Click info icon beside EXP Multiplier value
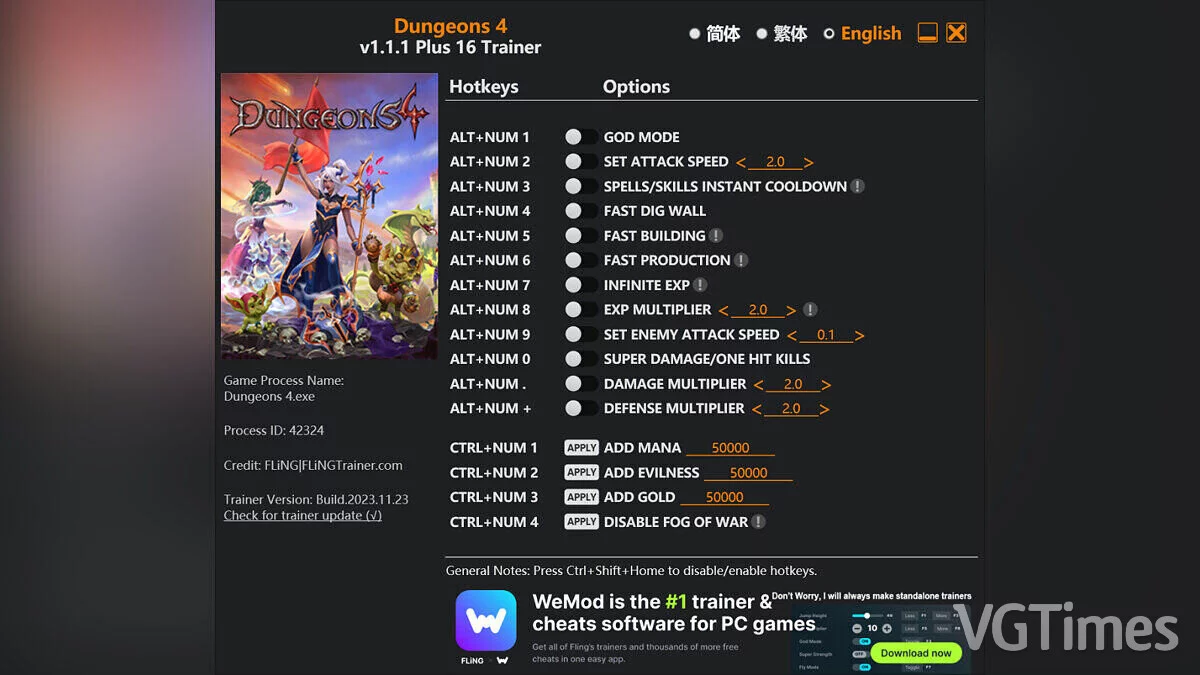The height and width of the screenshot is (675, 1200). (811, 310)
